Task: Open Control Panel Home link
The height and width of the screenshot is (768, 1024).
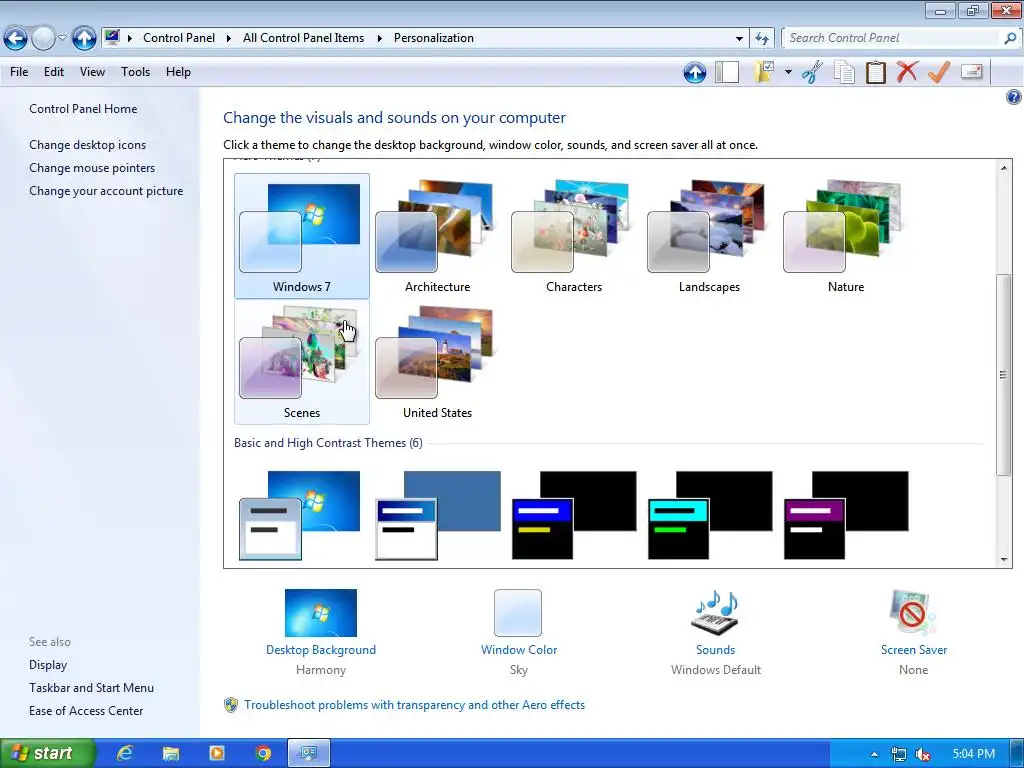Action: tap(83, 109)
